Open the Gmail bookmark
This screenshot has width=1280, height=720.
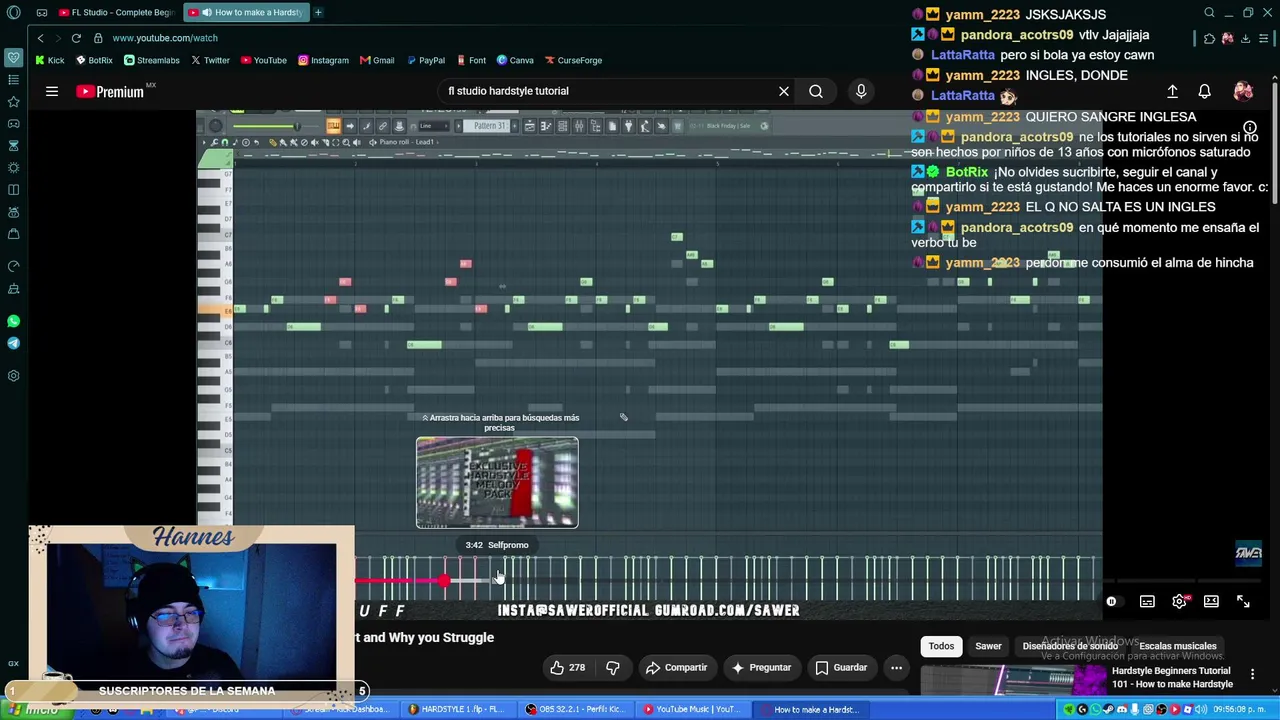click(377, 61)
